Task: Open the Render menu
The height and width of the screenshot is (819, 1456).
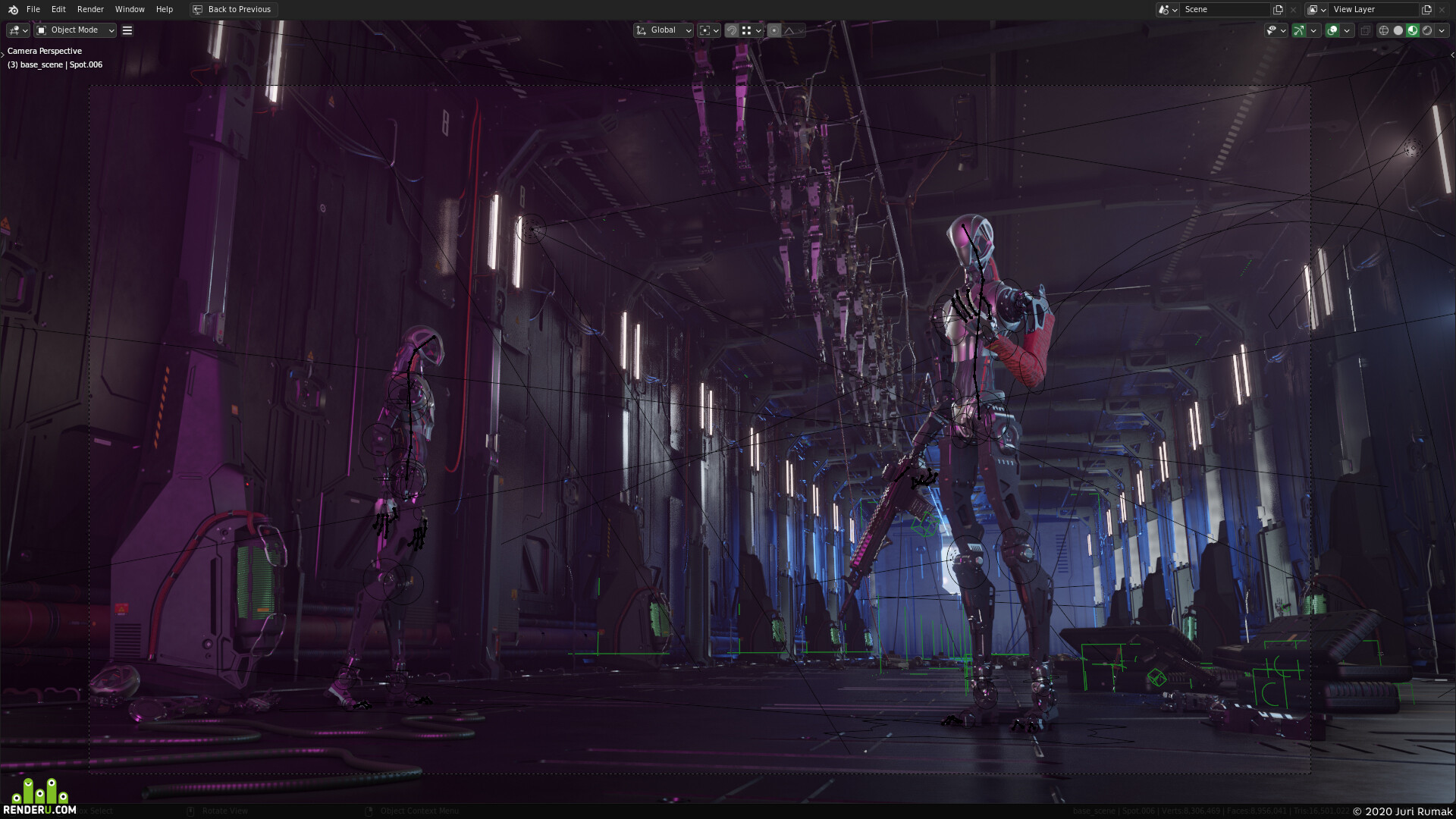Action: [90, 9]
